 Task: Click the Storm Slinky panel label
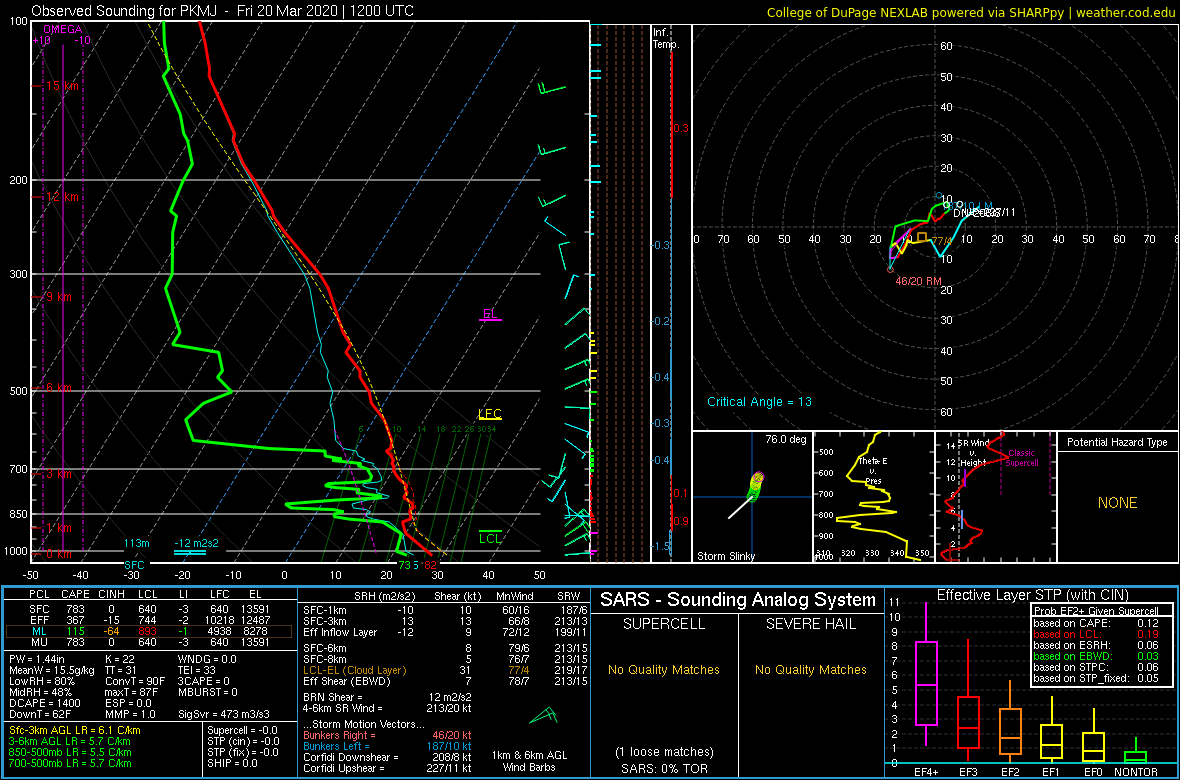tap(725, 556)
